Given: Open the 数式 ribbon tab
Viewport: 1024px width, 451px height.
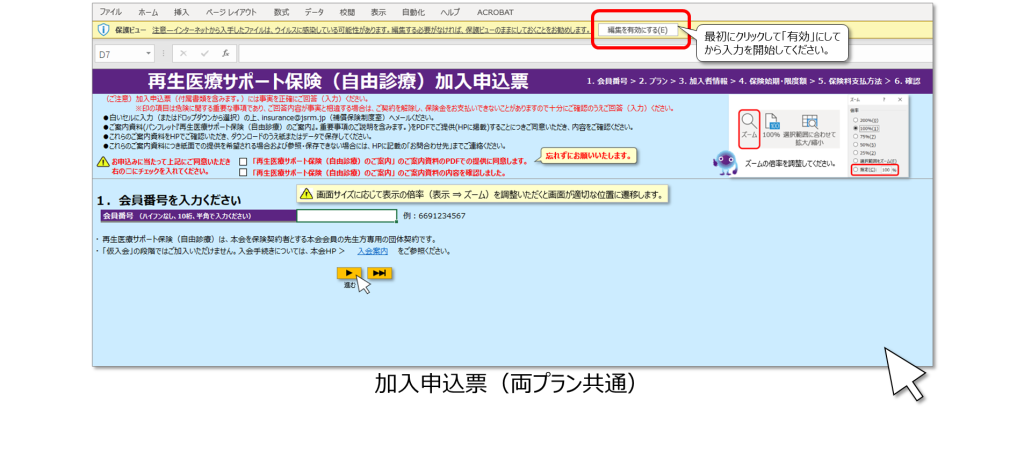Looking at the screenshot, I should pyautogui.click(x=281, y=12).
